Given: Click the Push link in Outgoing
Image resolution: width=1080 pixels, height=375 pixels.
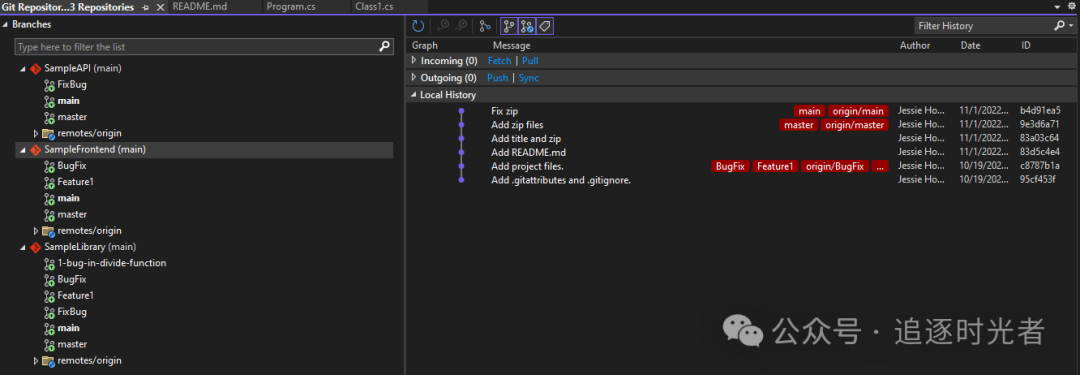Looking at the screenshot, I should 497,78.
